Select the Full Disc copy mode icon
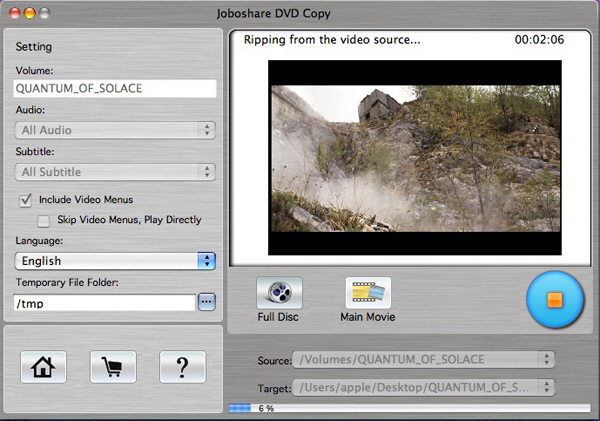 (279, 293)
